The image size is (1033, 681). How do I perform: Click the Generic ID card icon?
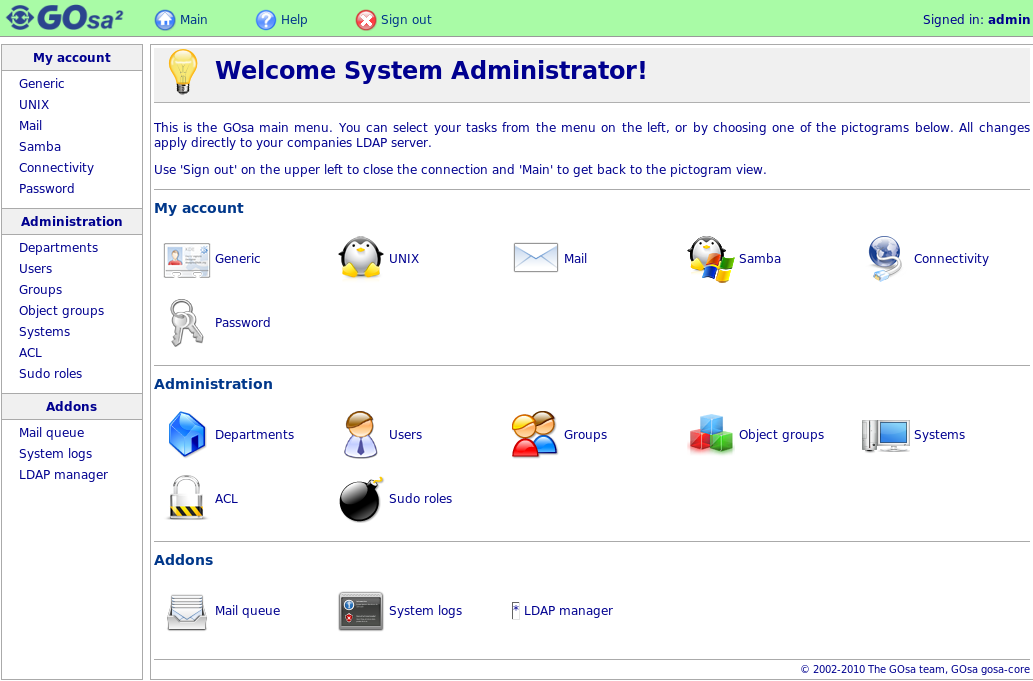pyautogui.click(x=187, y=259)
